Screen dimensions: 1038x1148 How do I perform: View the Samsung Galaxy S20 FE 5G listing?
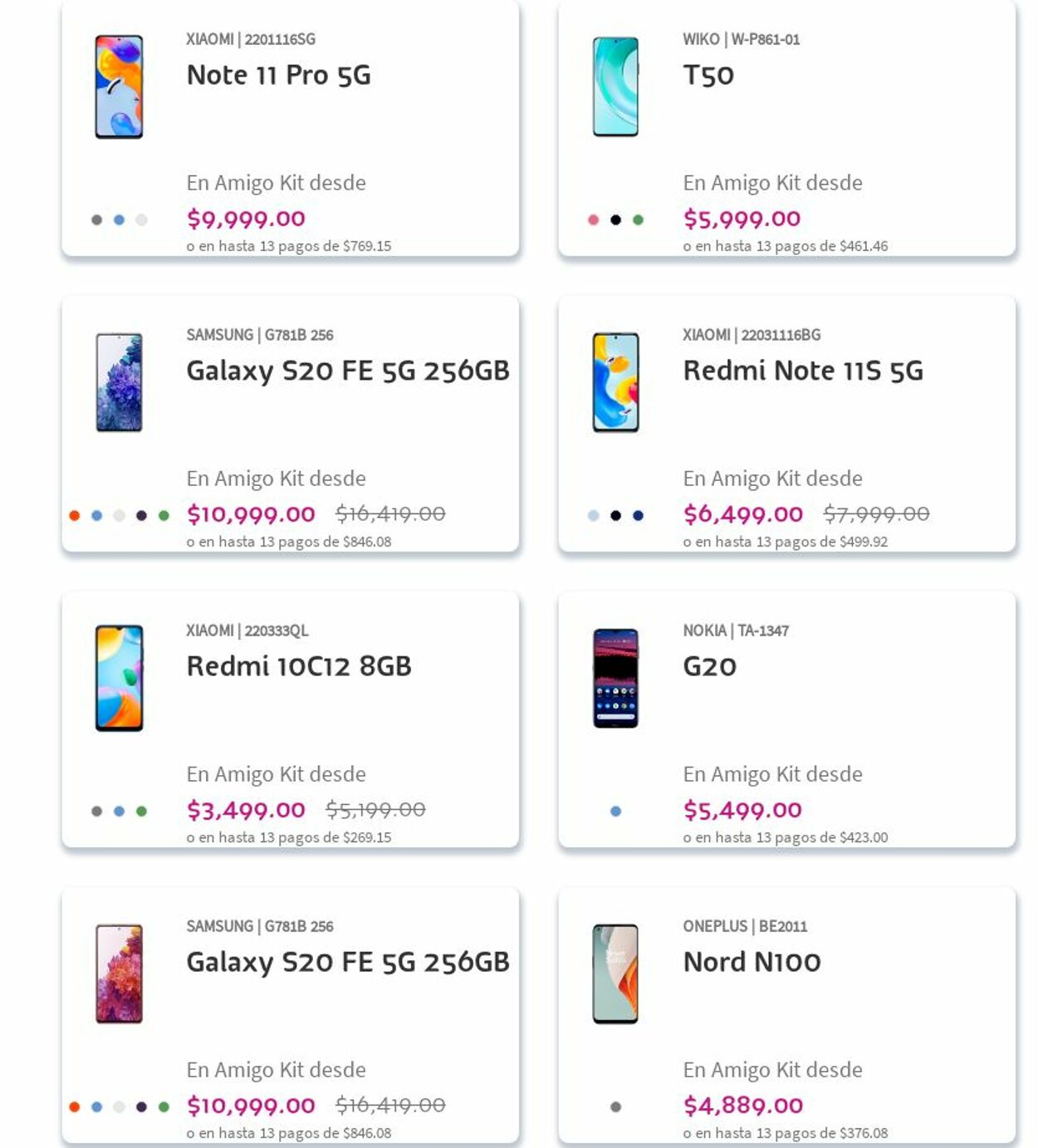point(348,371)
